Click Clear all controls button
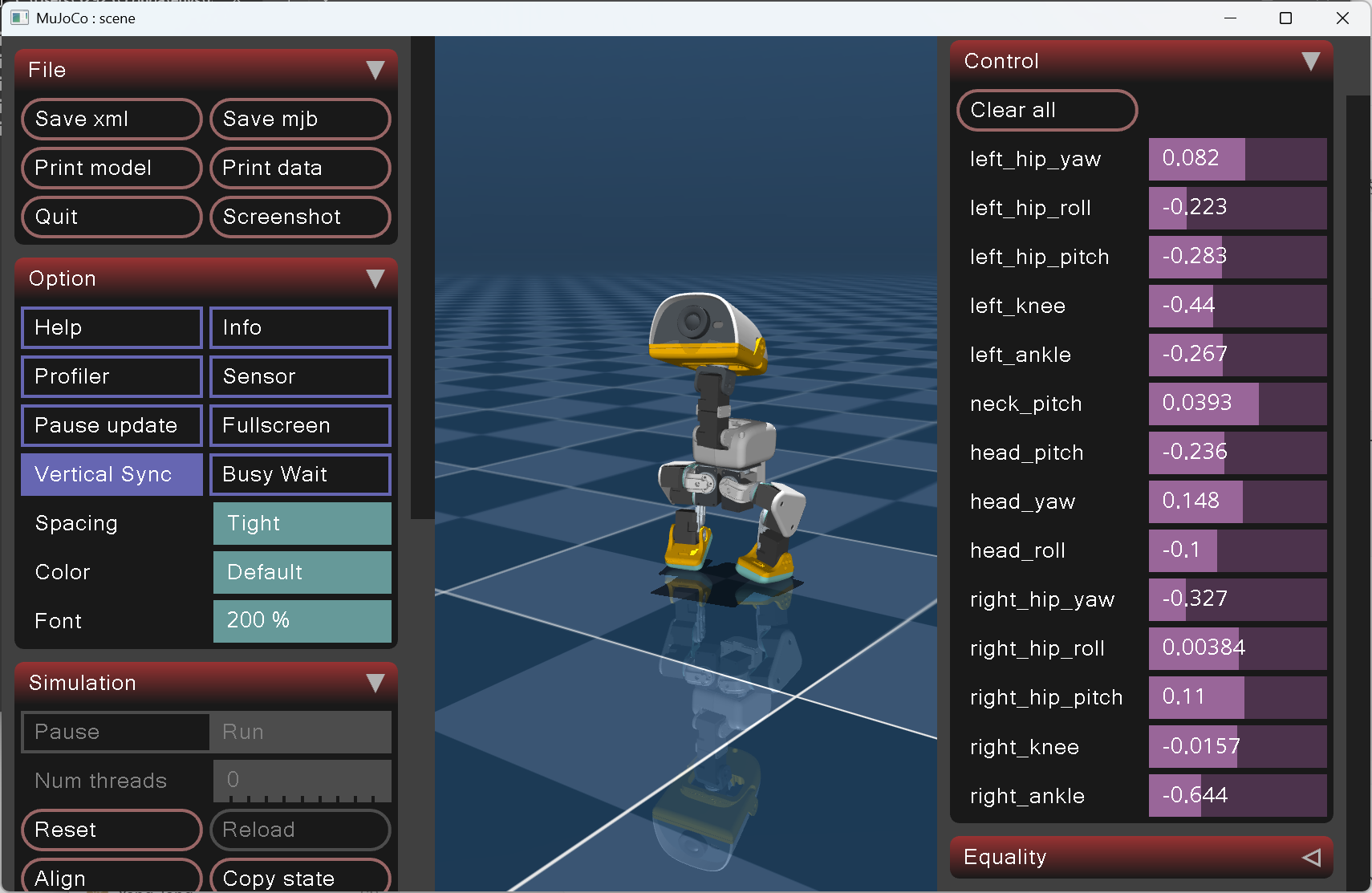This screenshot has width=1372, height=893. pyautogui.click(x=1047, y=110)
